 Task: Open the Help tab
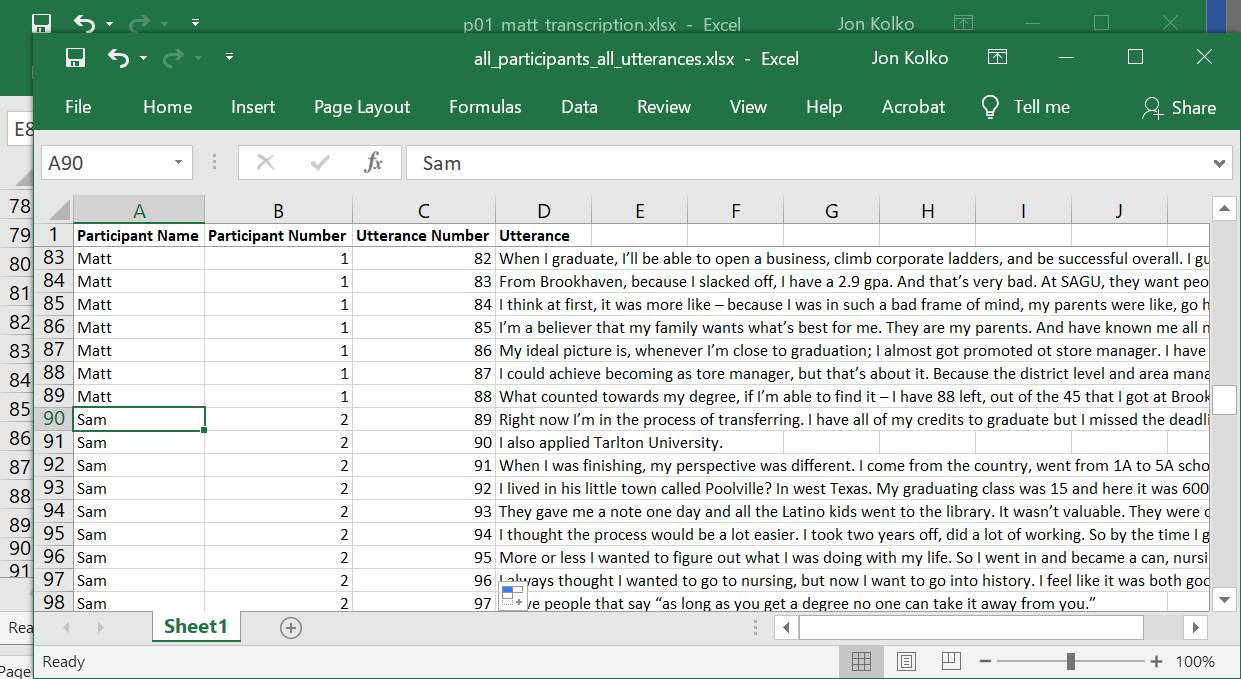824,107
